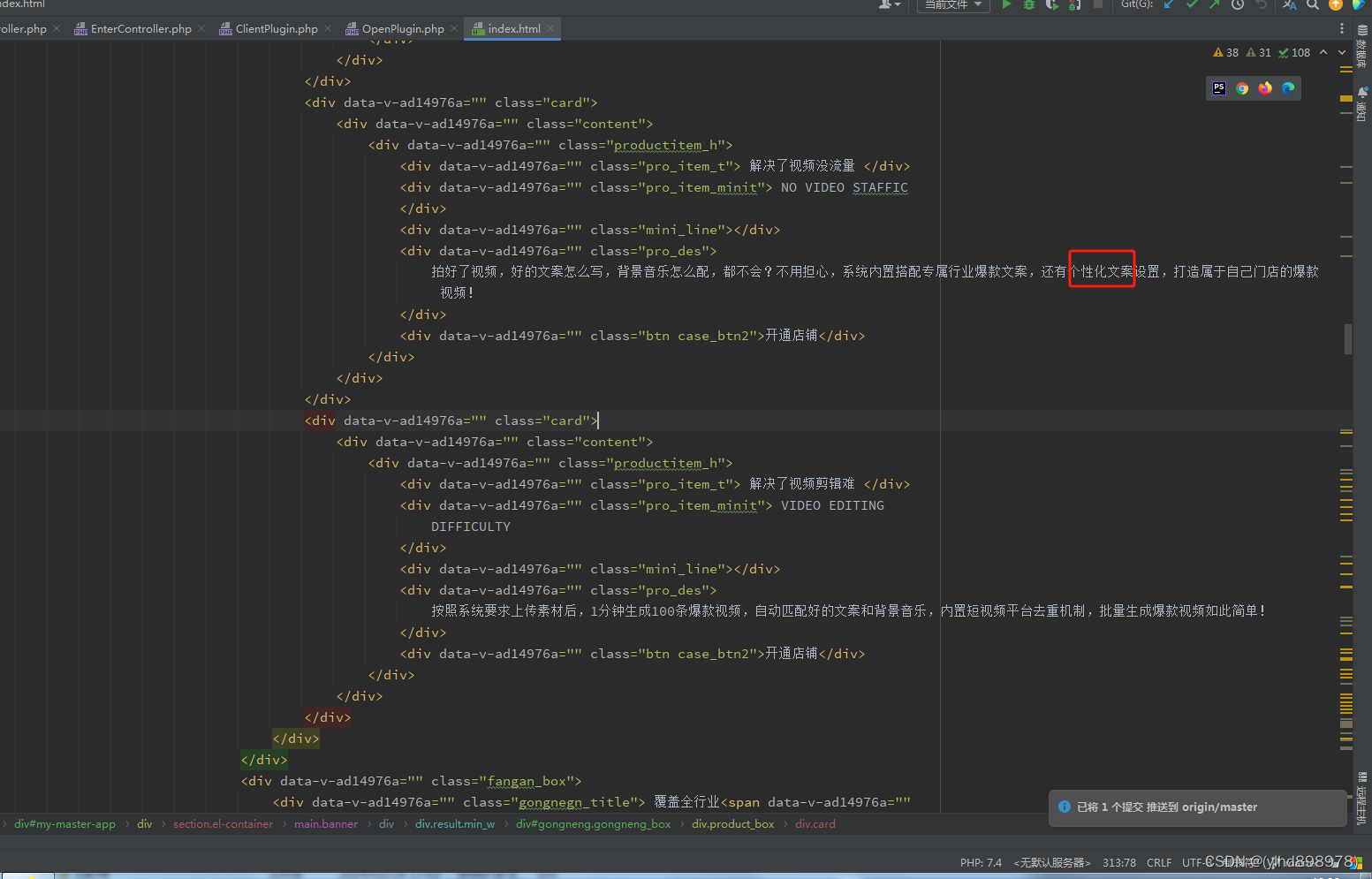Click the 31 weak warnings indicator
This screenshot has height=879, width=1372.
[1259, 53]
